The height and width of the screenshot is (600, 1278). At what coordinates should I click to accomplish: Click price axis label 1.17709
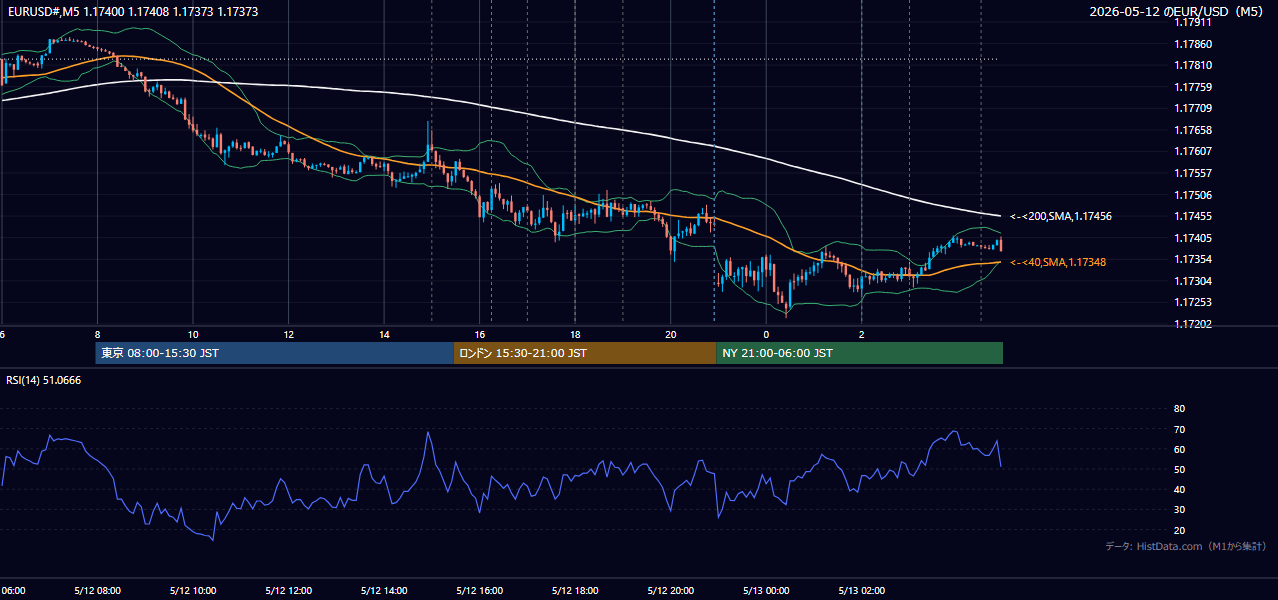point(1193,108)
